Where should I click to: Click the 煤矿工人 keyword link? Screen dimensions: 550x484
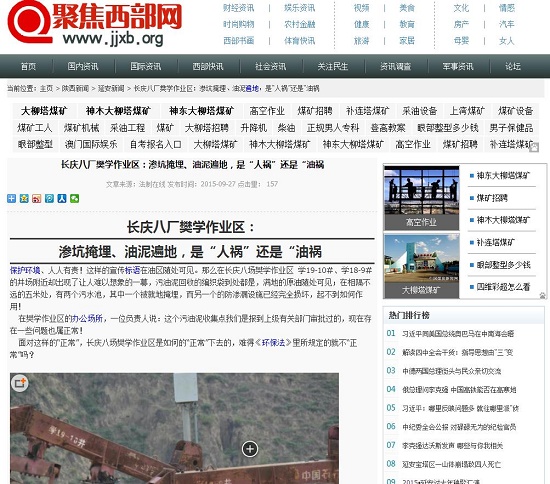pyautogui.click(x=35, y=128)
